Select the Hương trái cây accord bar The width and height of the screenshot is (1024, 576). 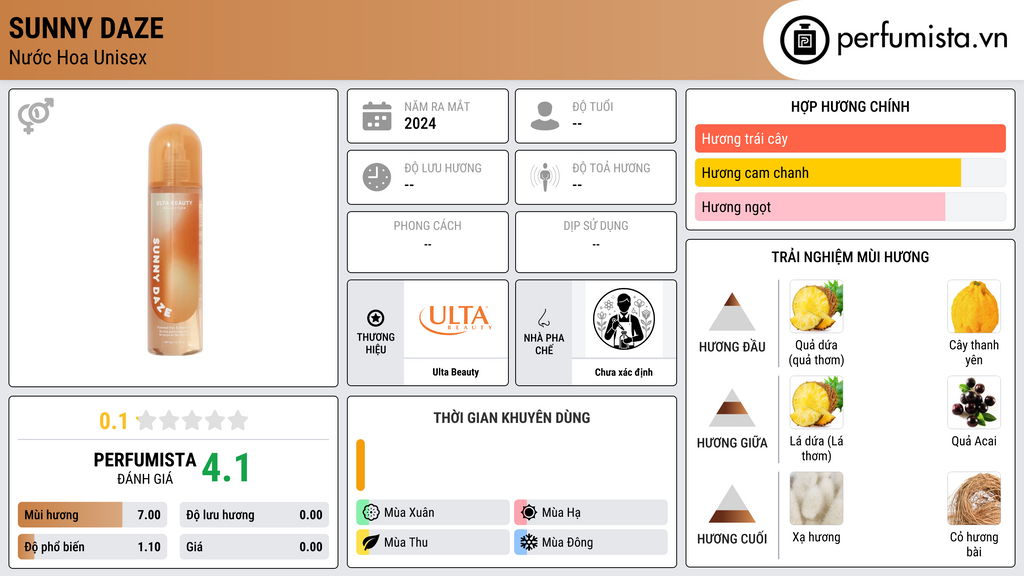pos(850,138)
